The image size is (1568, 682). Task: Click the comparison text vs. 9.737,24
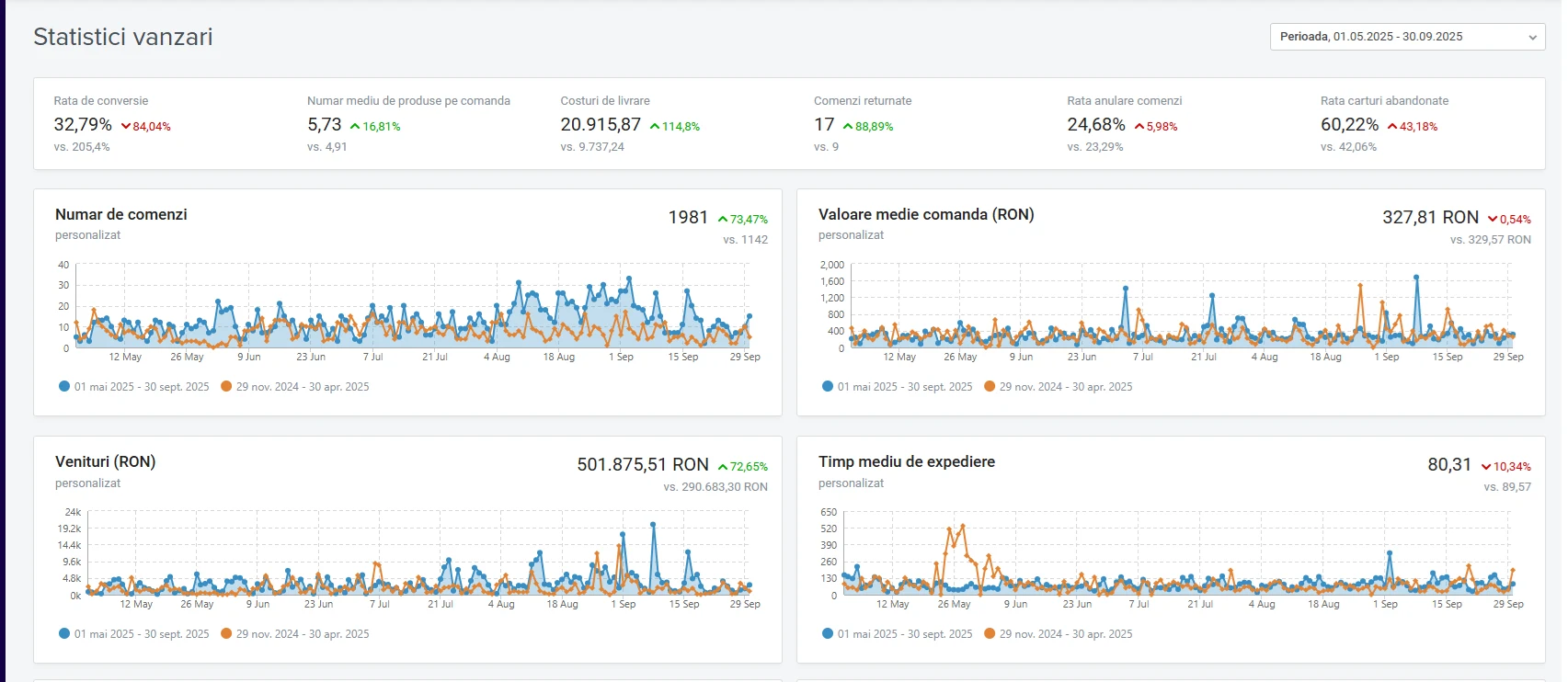[592, 147]
